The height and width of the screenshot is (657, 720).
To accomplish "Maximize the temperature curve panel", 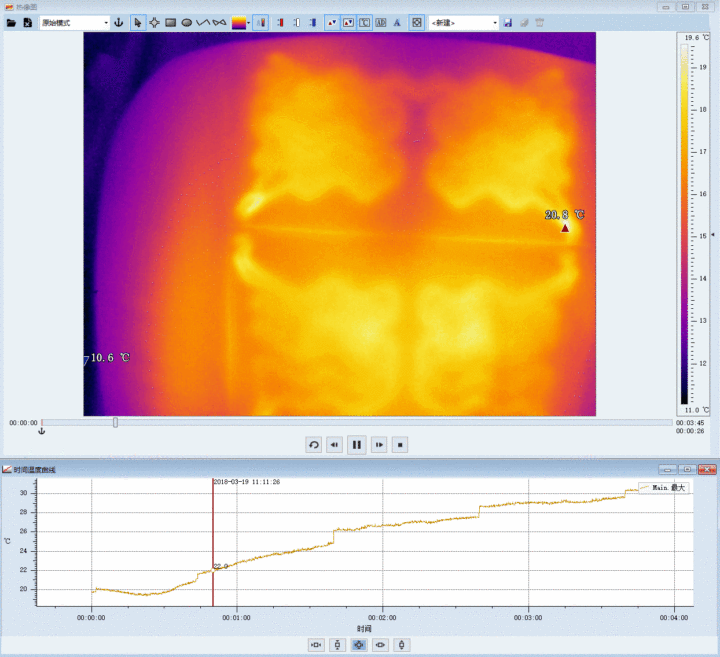I will tap(687, 469).
